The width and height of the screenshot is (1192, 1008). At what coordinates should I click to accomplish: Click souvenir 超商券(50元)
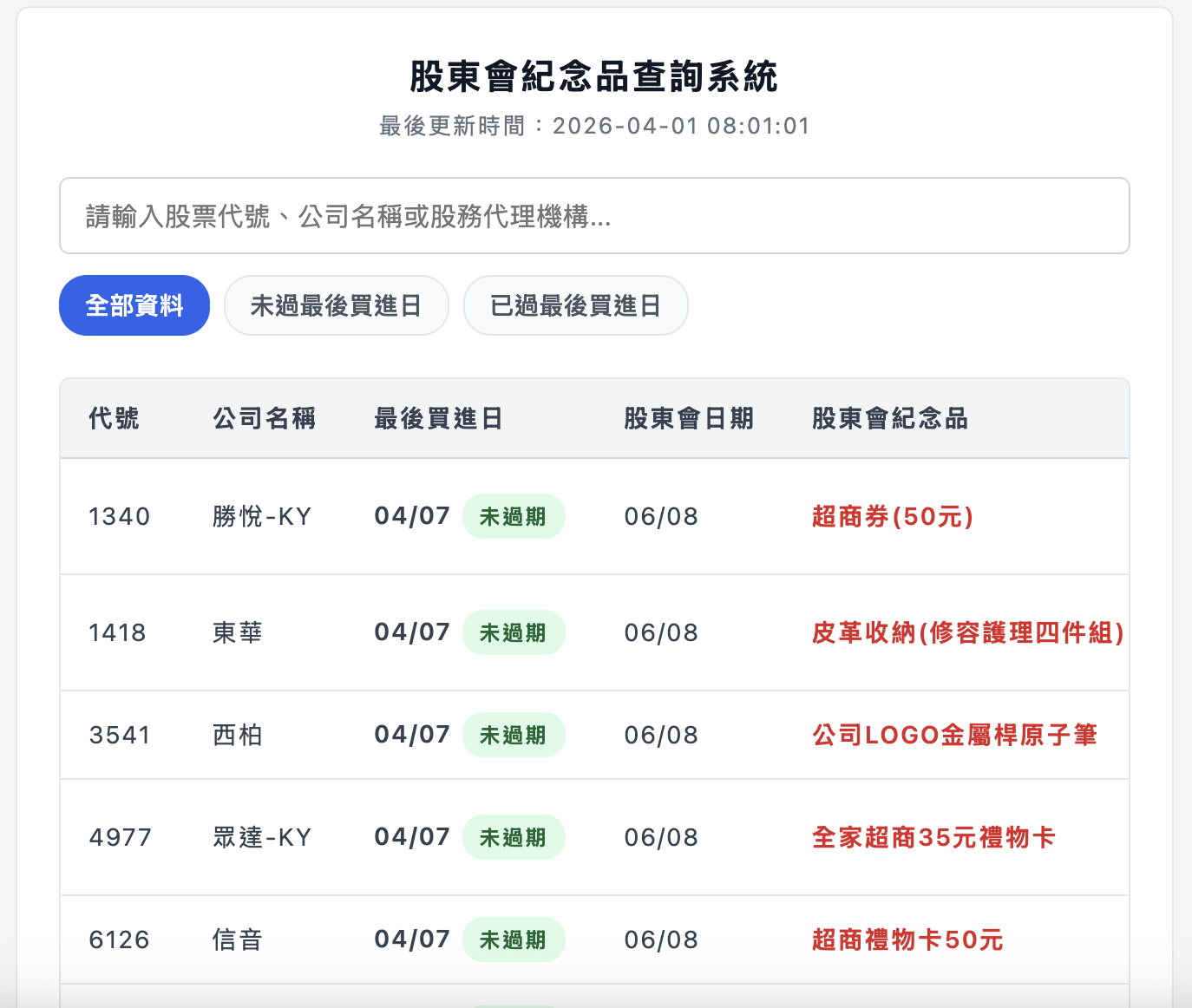click(893, 517)
